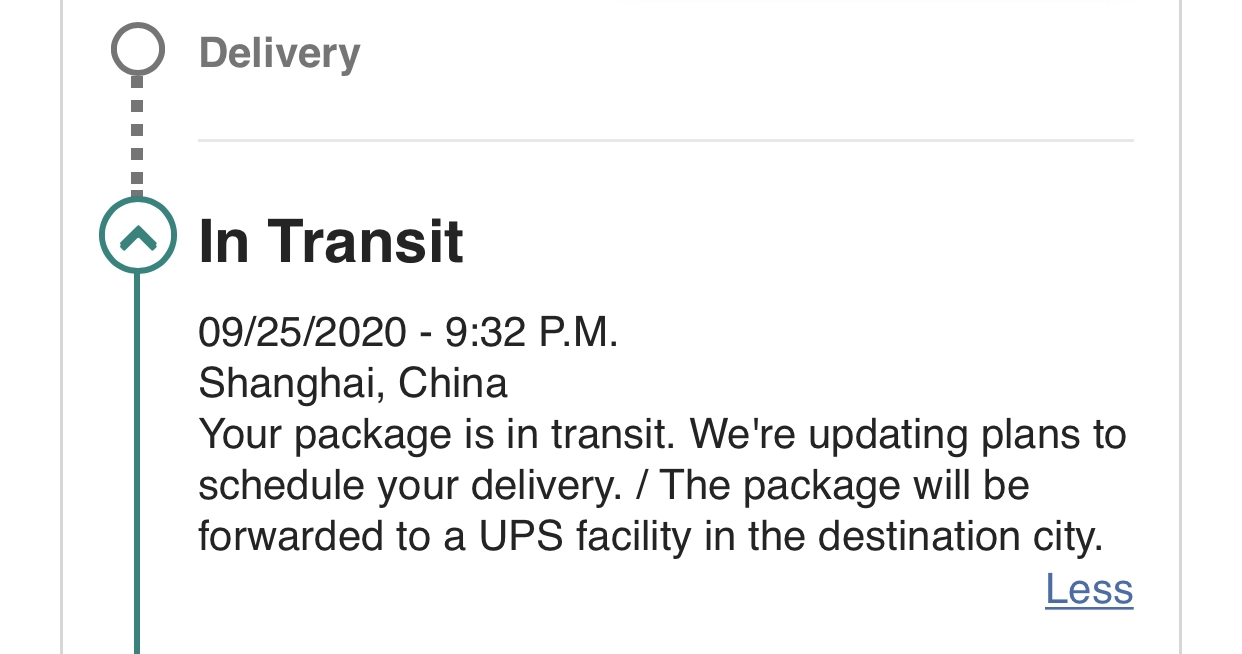This screenshot has height=654, width=1242.
Task: Click "We're updating plans to" text
Action: pos(908,435)
